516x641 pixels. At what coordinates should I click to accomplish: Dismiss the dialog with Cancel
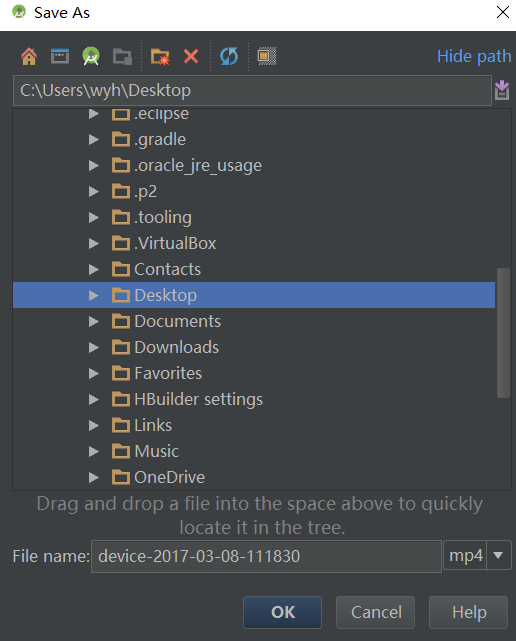point(375,612)
